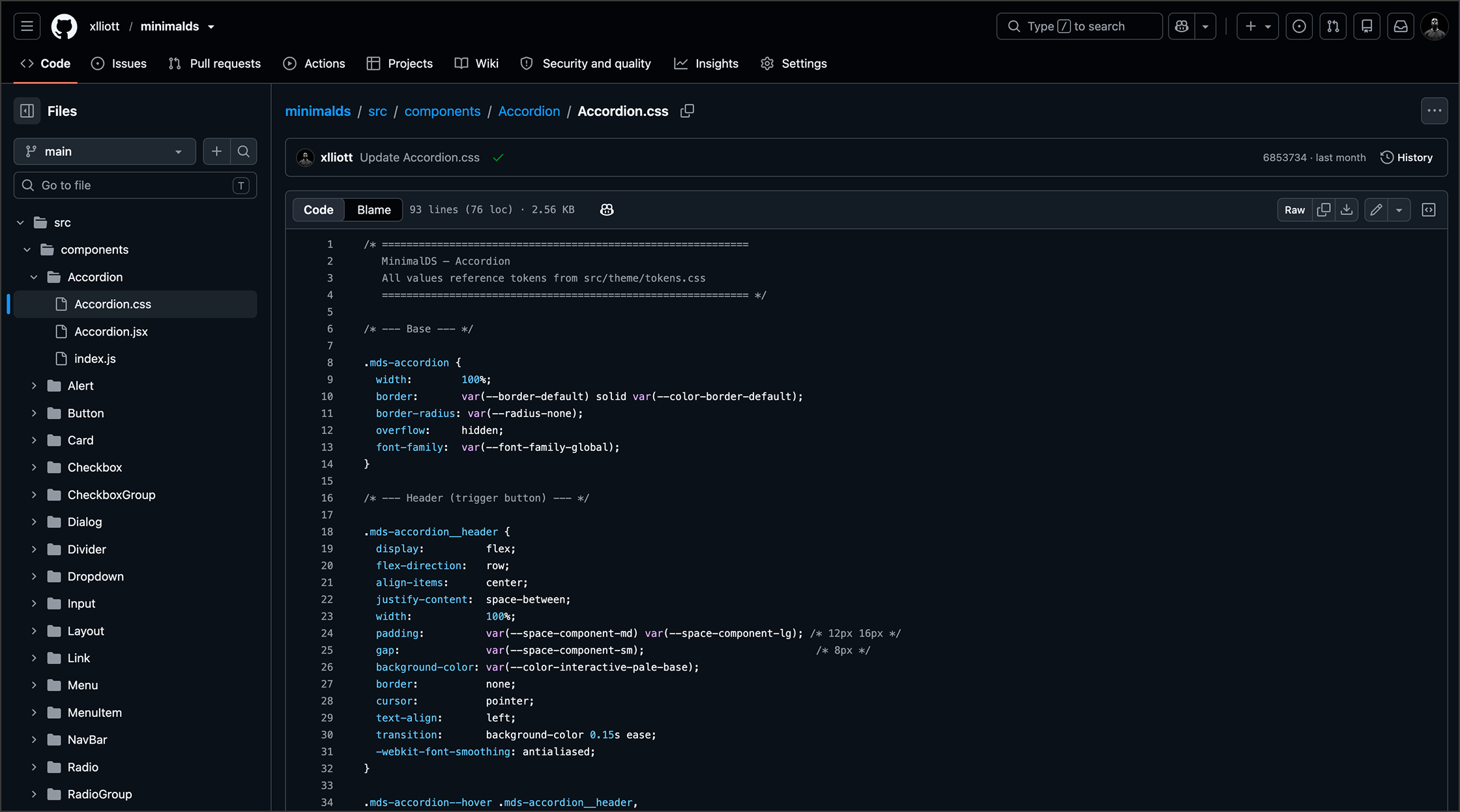1460x812 pixels.
Task: Open the user profile avatar menu
Action: click(1435, 26)
